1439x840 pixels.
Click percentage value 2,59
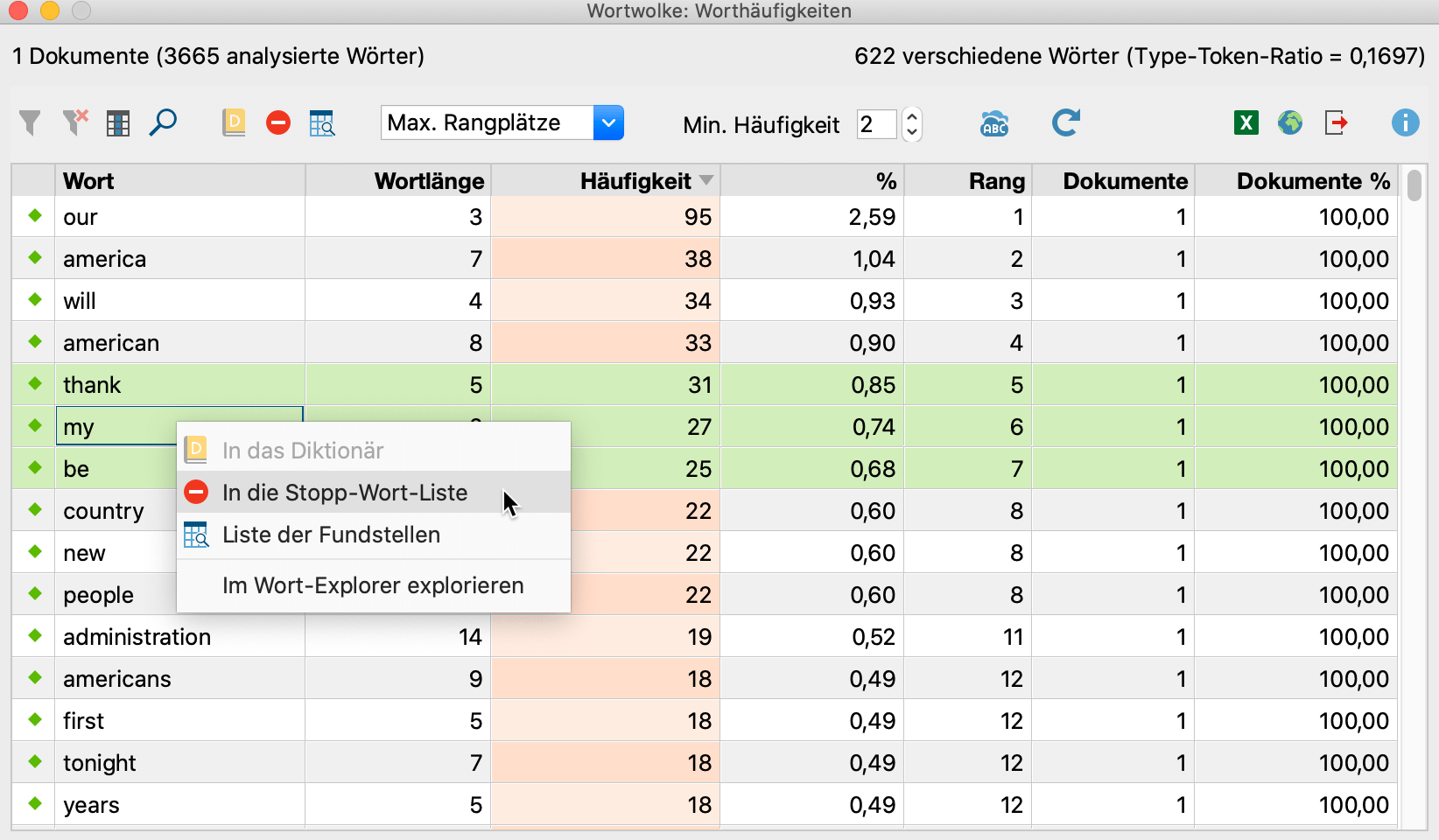tap(812, 217)
